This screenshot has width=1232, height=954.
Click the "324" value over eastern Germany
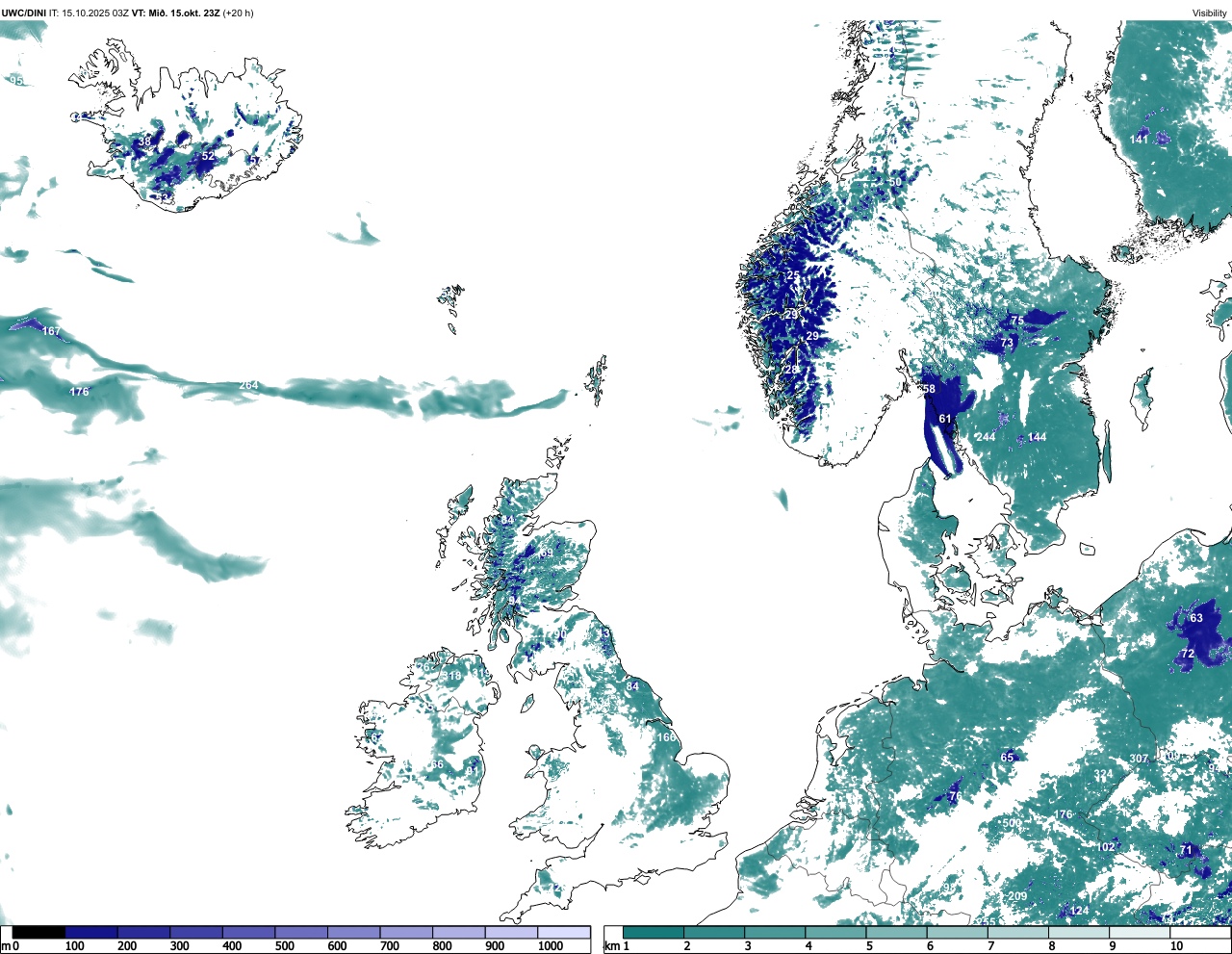click(x=1103, y=774)
